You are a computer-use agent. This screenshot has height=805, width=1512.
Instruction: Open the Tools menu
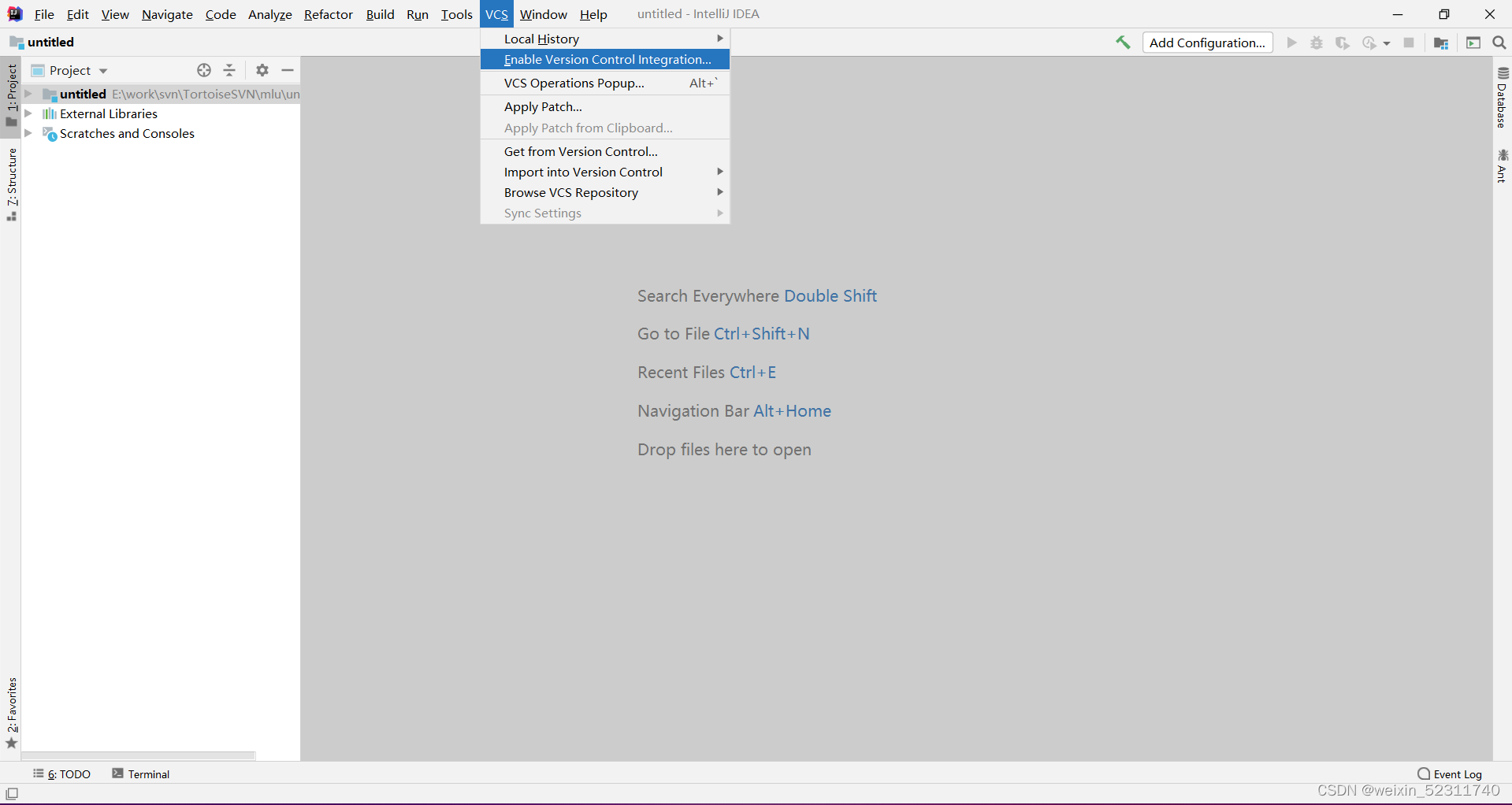click(456, 14)
